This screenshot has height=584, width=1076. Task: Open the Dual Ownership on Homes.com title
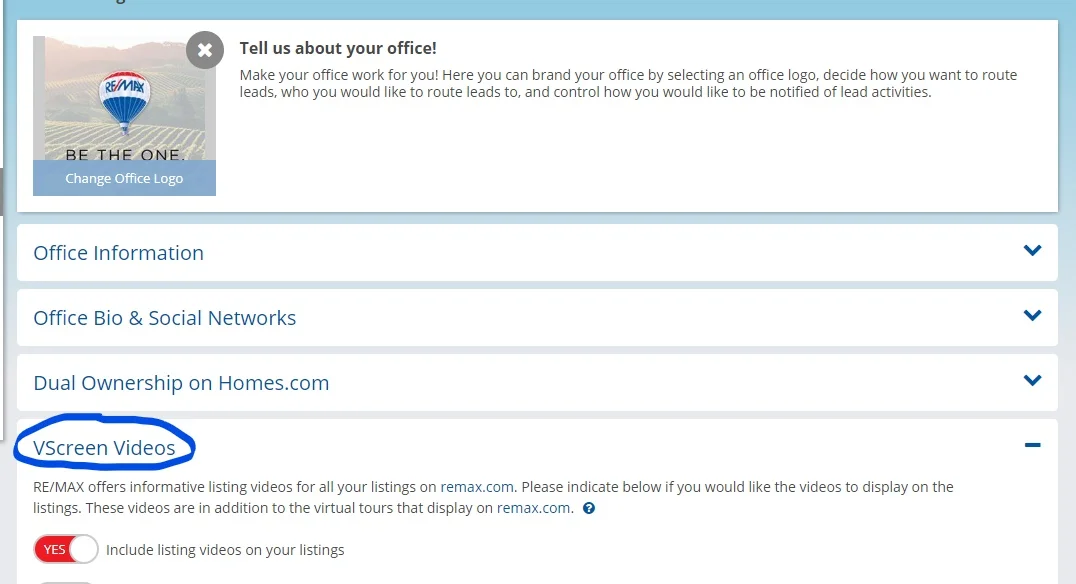coord(181,383)
